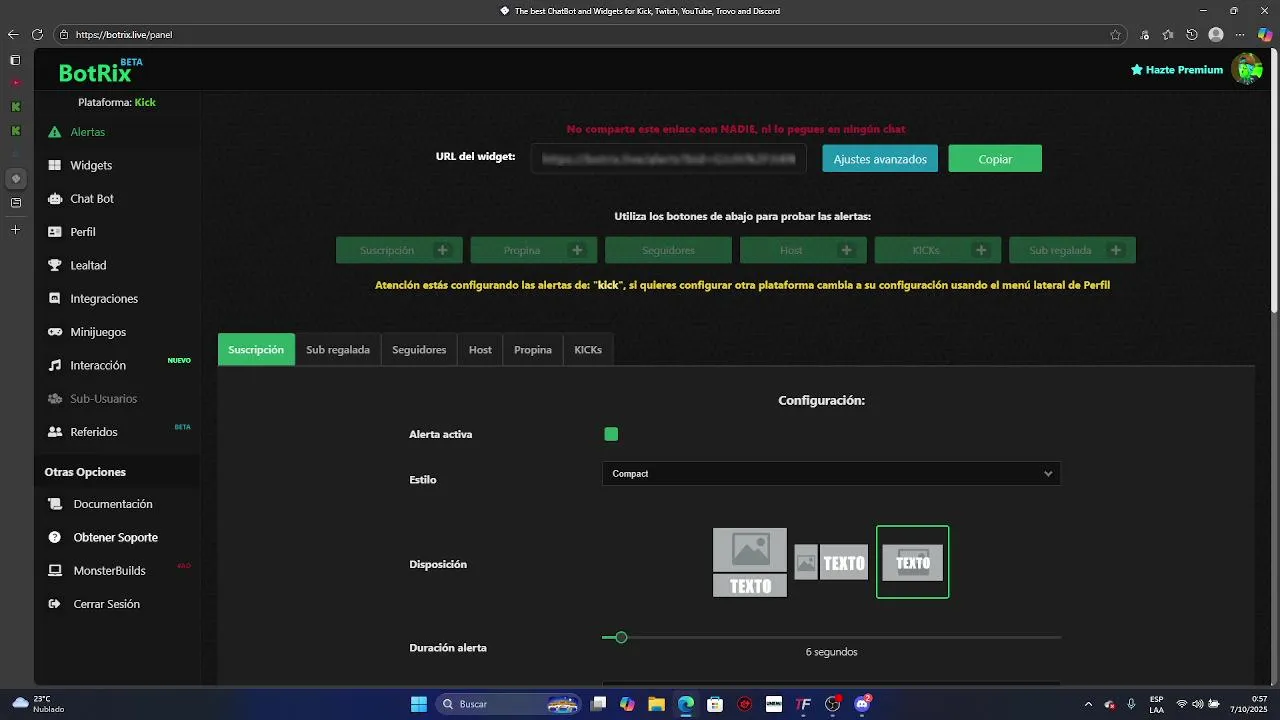Expand plus on Suscripción test button
This screenshot has height=720, width=1280.
click(x=443, y=250)
